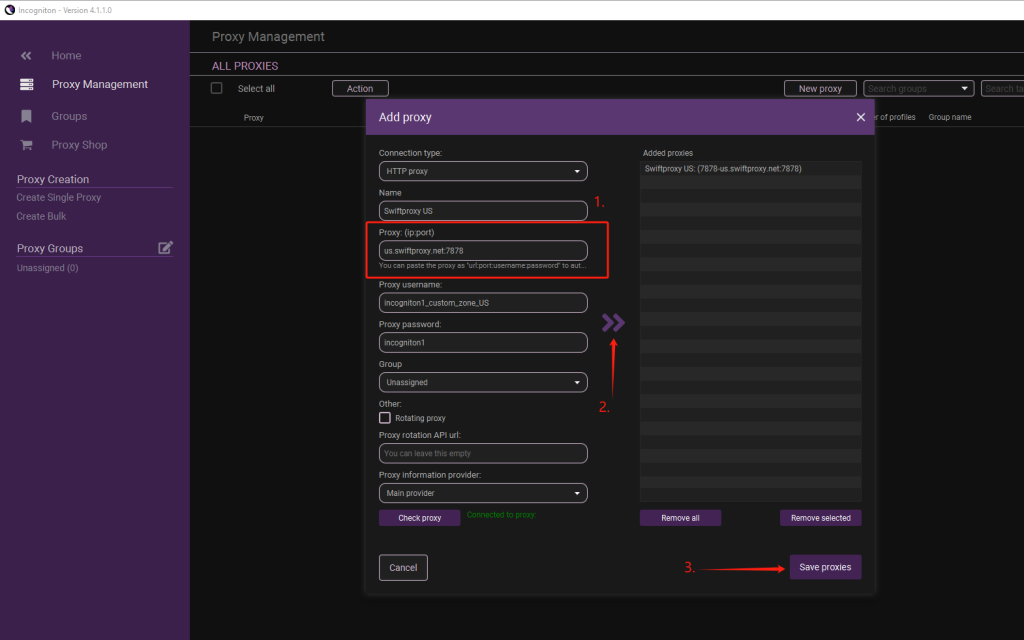1024x640 pixels.
Task: Click the Search input field right of Search groups
Action: click(1002, 88)
